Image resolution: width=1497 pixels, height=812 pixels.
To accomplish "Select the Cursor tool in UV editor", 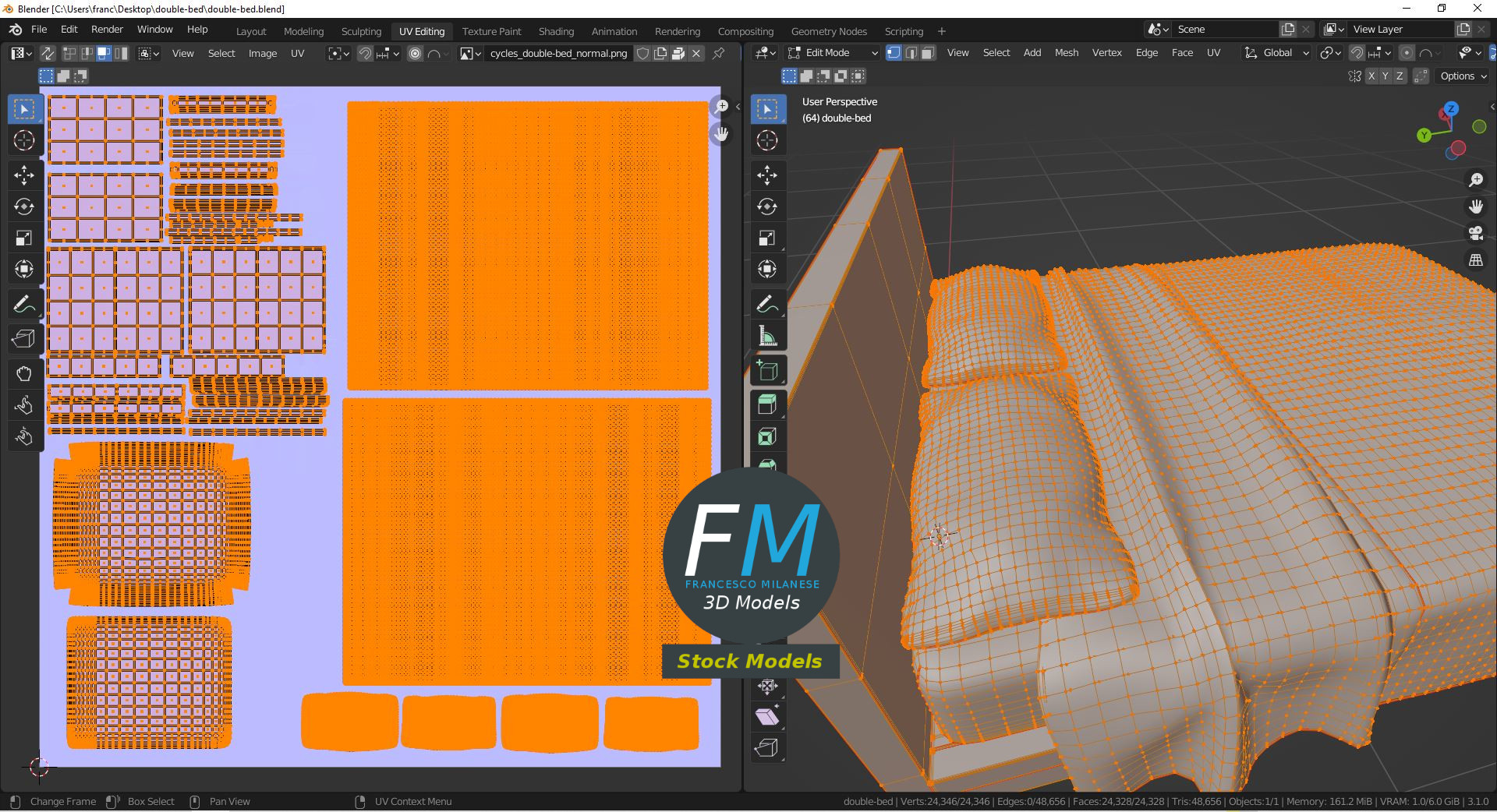I will tap(24, 140).
